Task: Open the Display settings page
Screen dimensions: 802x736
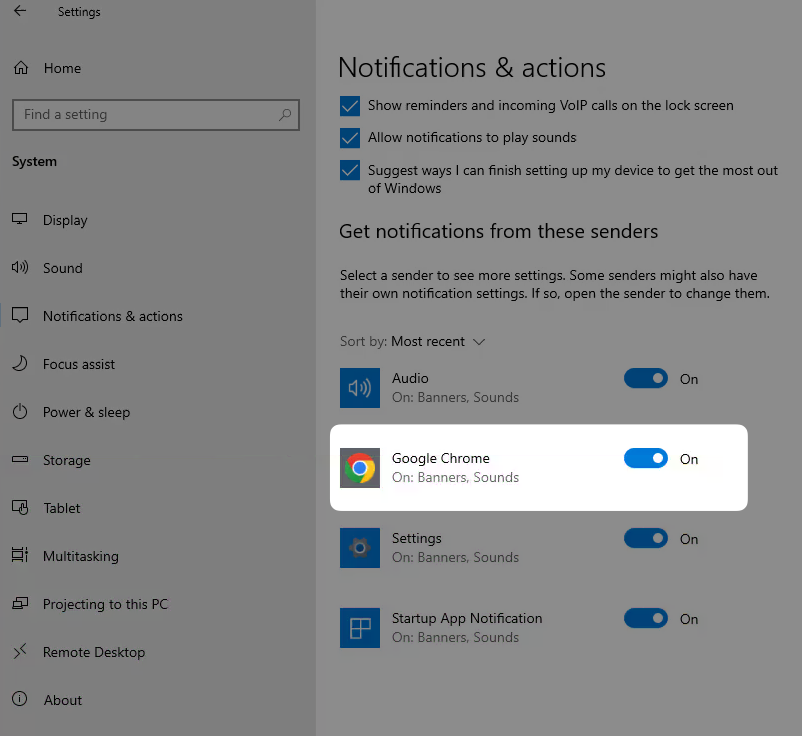Action: [x=65, y=220]
